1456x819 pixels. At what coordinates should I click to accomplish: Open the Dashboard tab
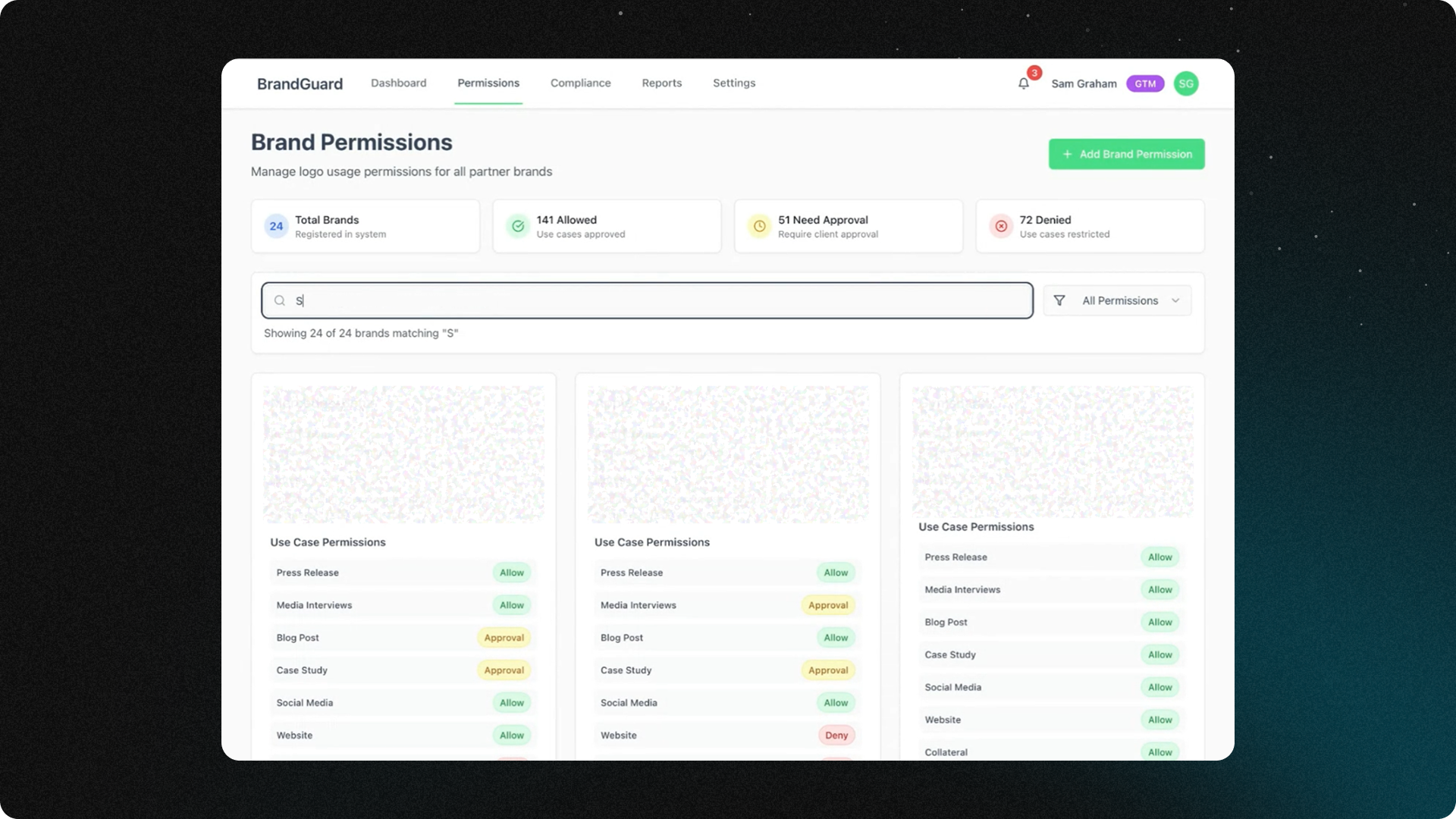(398, 83)
